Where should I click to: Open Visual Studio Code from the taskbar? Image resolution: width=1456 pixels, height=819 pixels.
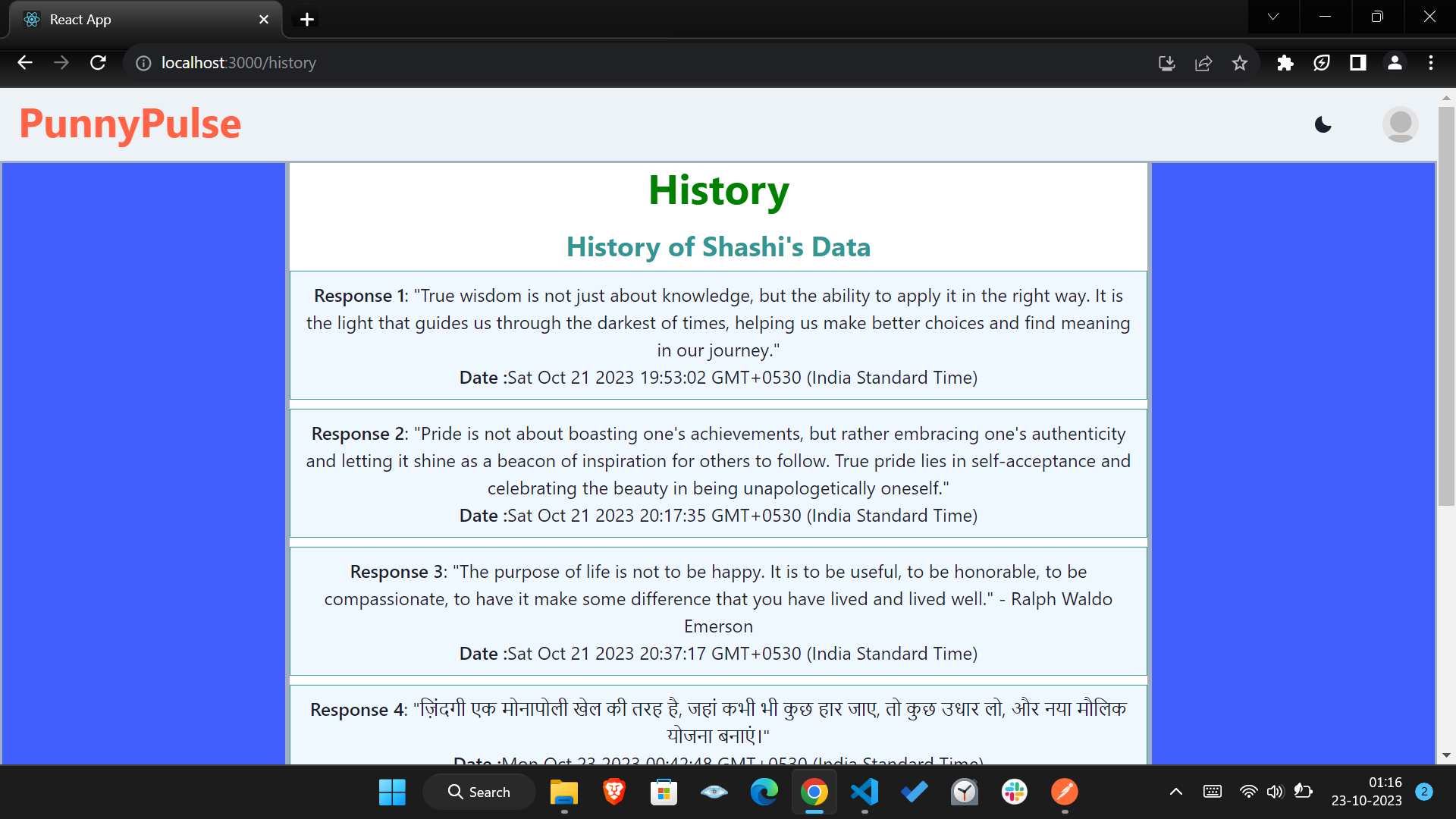pyautogui.click(x=864, y=792)
